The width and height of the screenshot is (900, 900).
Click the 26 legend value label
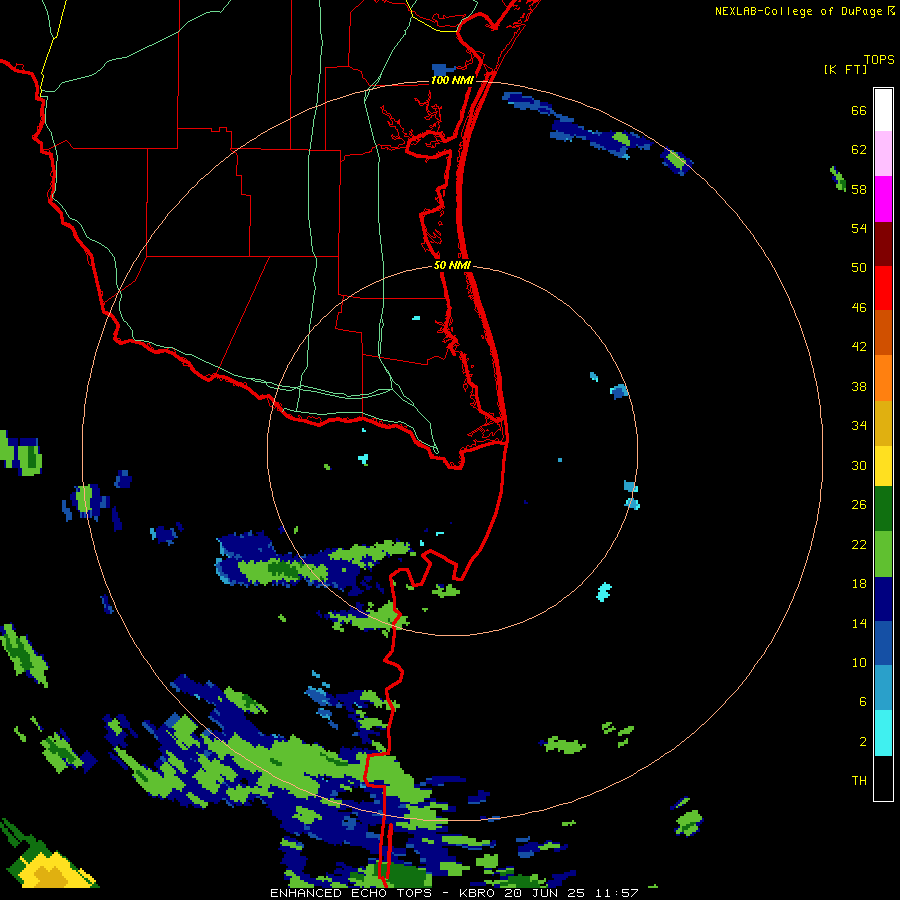[x=859, y=505]
